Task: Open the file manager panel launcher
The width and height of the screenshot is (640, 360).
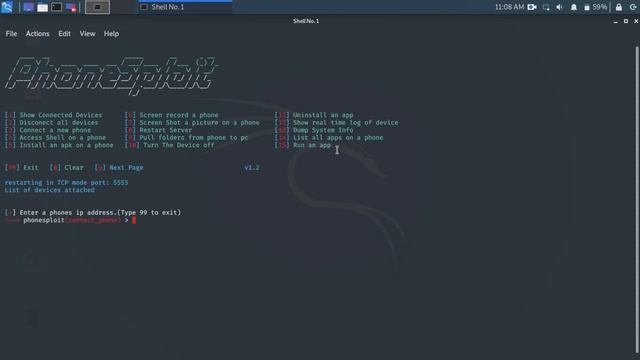Action: click(x=42, y=7)
